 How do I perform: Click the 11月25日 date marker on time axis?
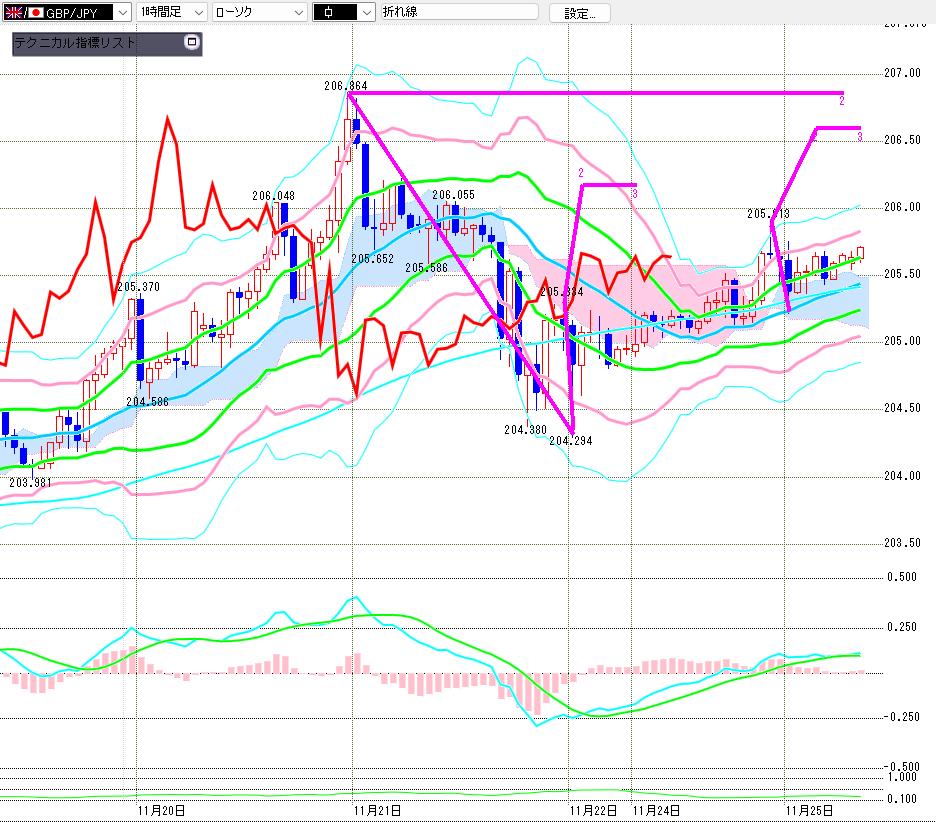pyautogui.click(x=811, y=809)
